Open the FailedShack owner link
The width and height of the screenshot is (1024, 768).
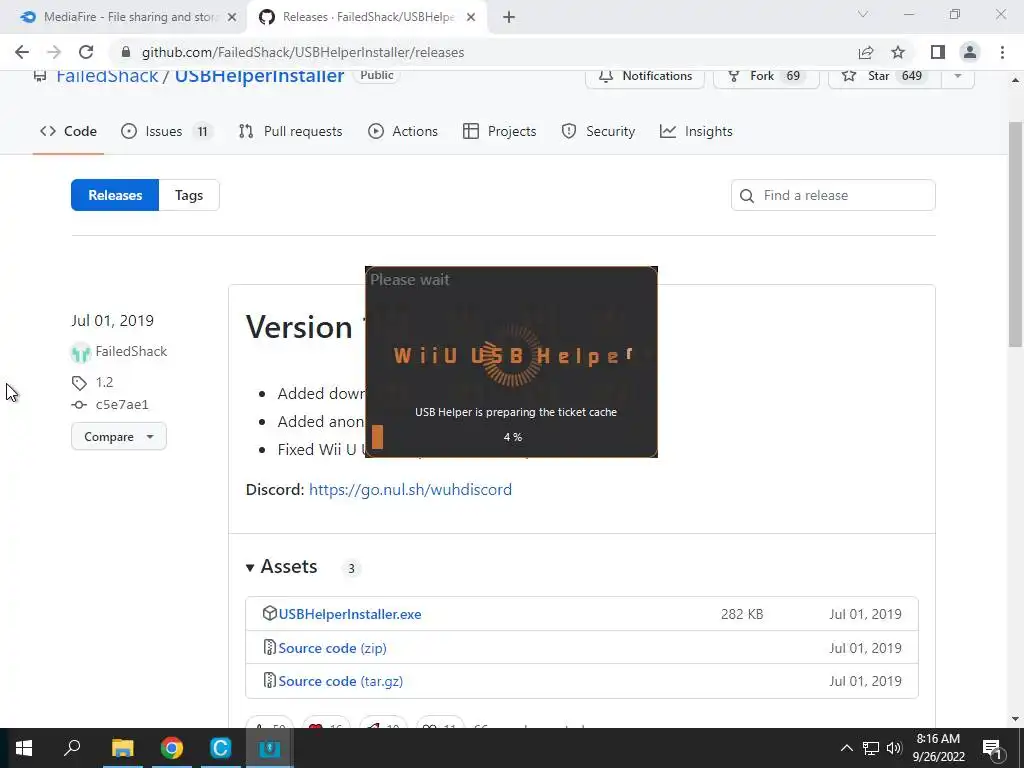[107, 76]
